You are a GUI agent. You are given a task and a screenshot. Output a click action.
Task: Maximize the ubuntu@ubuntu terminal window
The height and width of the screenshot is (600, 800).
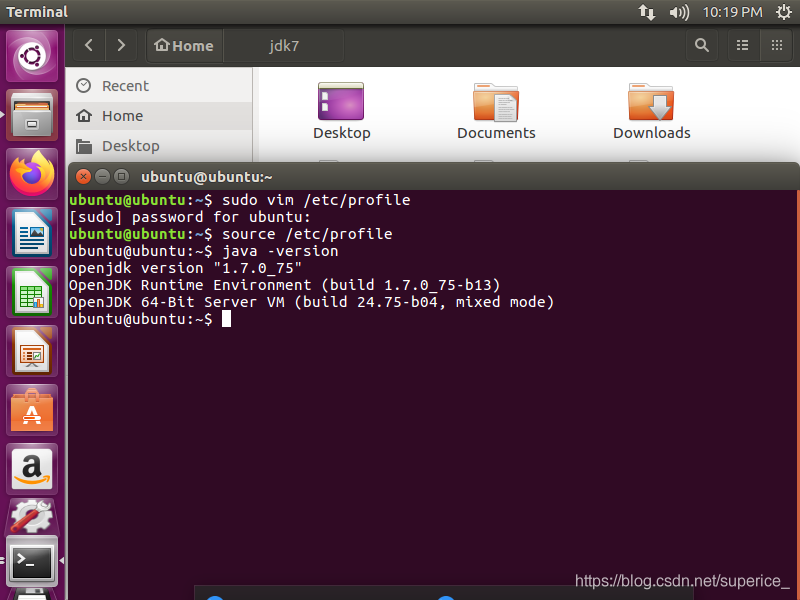click(x=121, y=177)
